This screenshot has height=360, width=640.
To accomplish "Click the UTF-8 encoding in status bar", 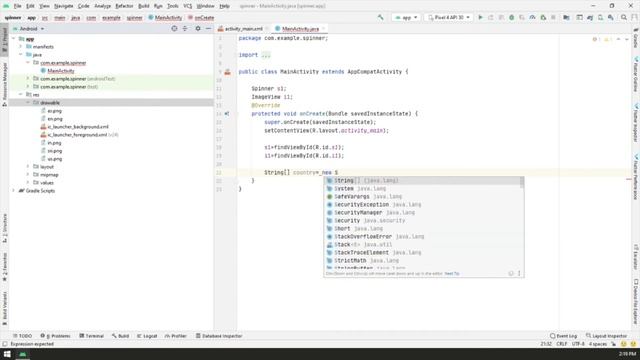I will (578, 344).
